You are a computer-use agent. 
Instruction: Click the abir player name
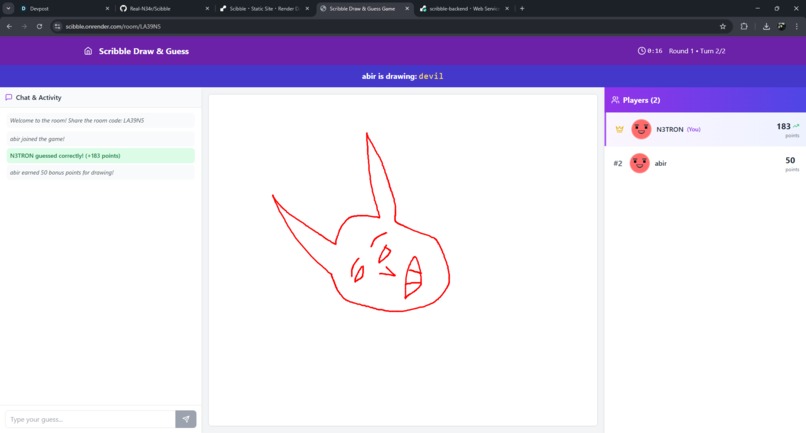click(661, 164)
